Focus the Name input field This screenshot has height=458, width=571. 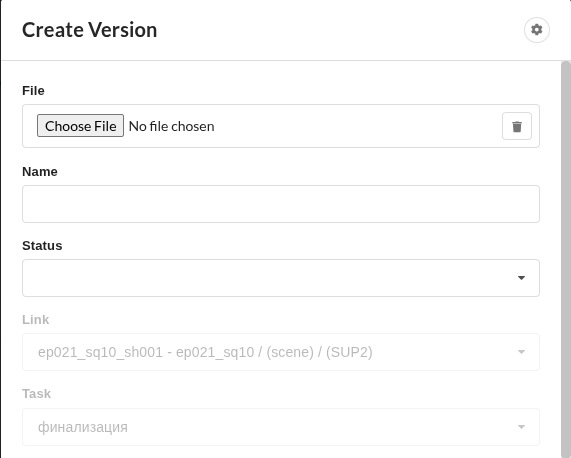click(281, 204)
